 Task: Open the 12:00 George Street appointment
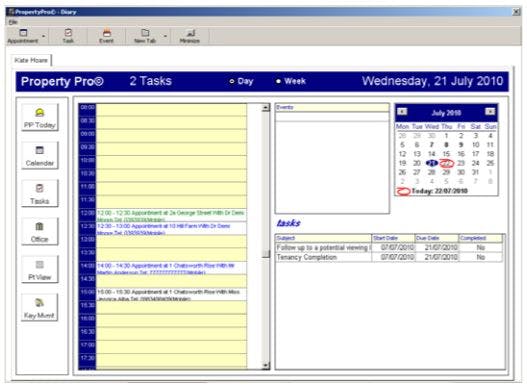pyautogui.click(x=171, y=216)
